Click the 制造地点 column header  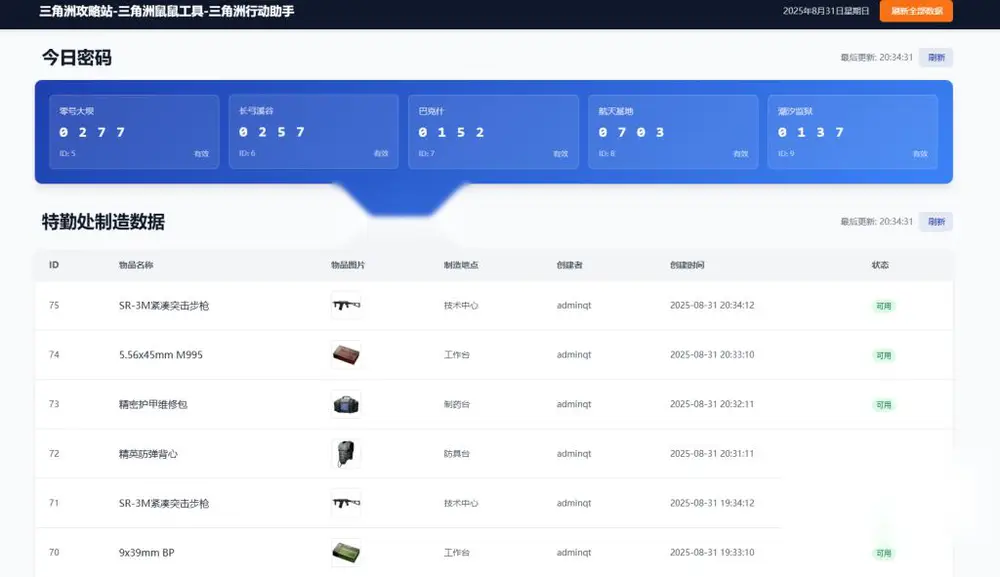pos(461,265)
